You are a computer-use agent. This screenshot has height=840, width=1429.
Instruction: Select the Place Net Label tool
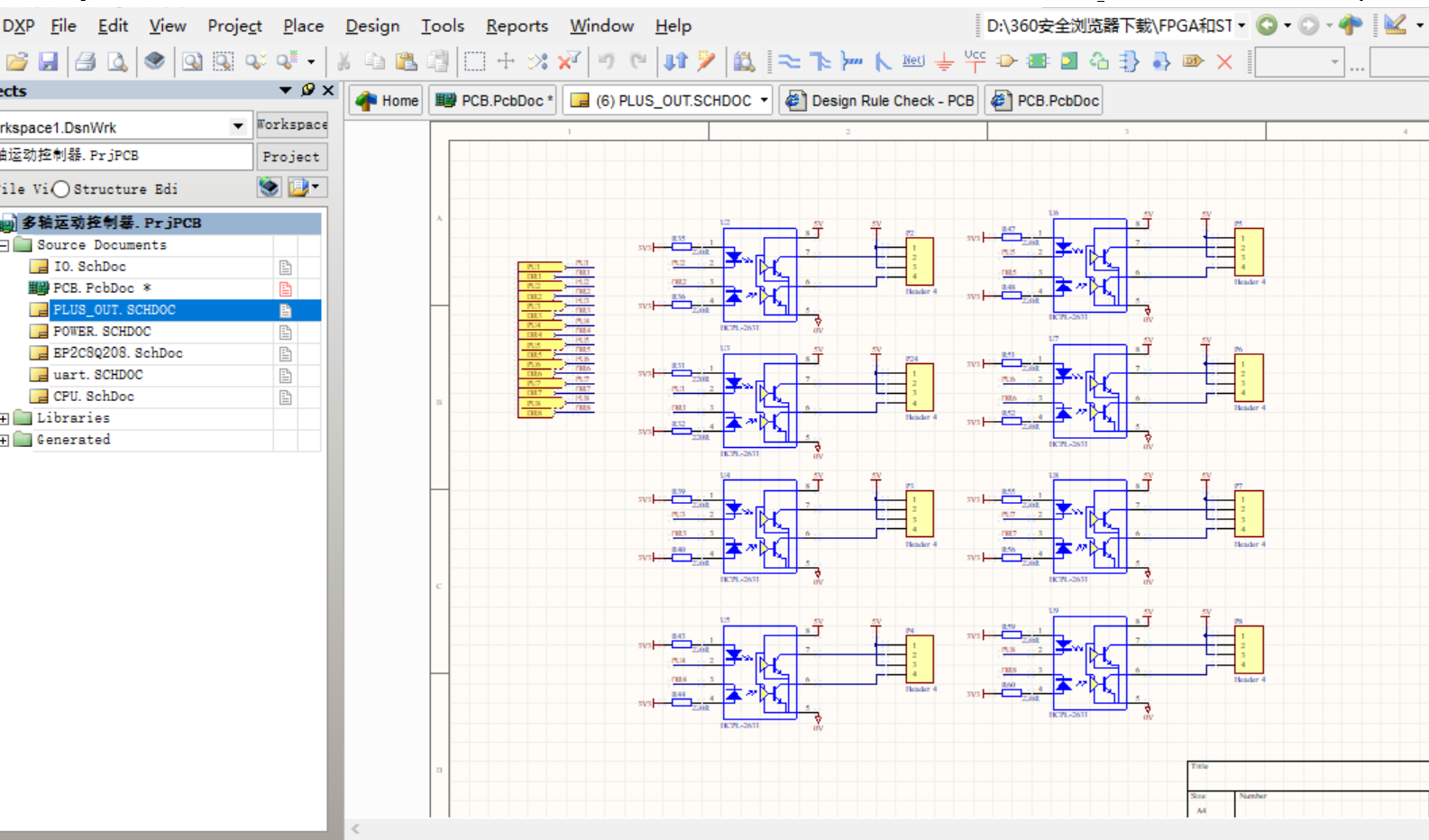click(913, 61)
